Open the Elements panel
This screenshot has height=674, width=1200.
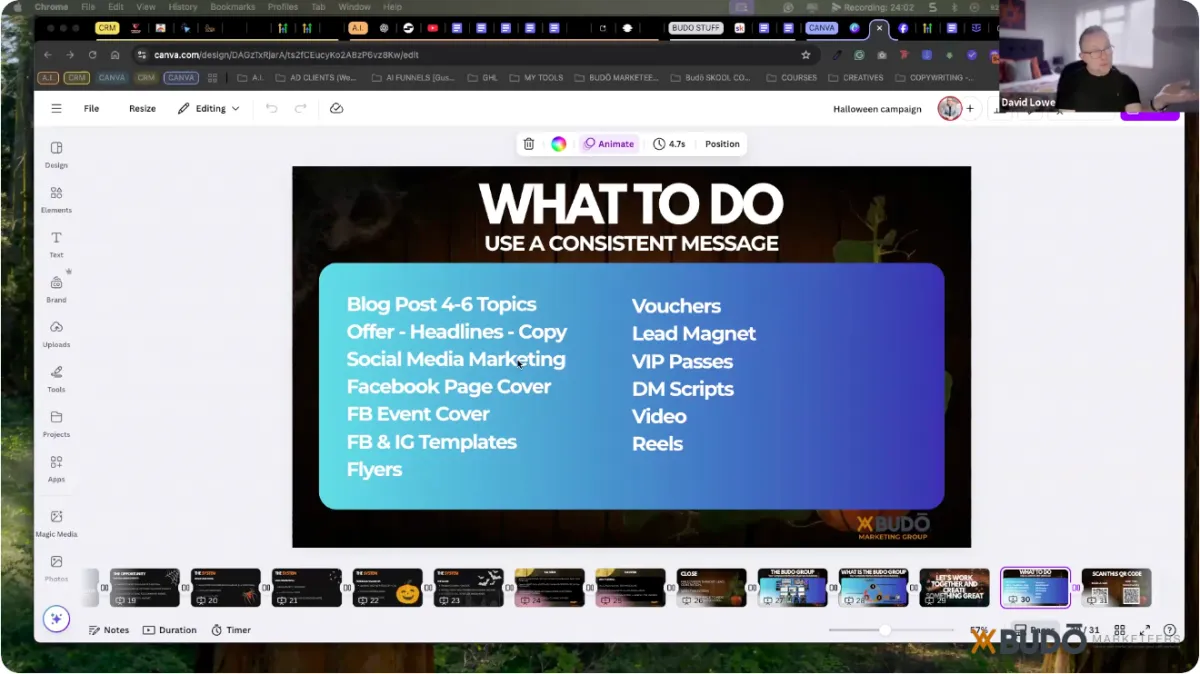coord(56,199)
